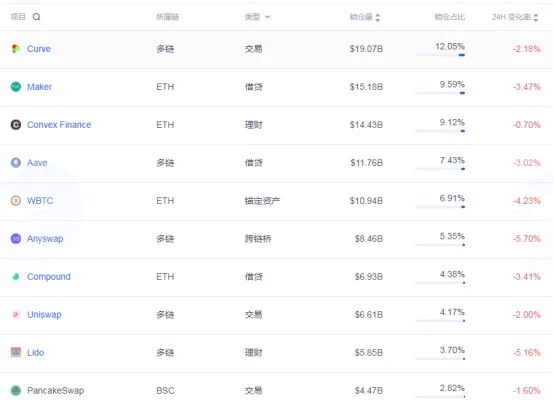Click the Lido project logo icon
The width and height of the screenshot is (554, 406).
tap(16, 352)
